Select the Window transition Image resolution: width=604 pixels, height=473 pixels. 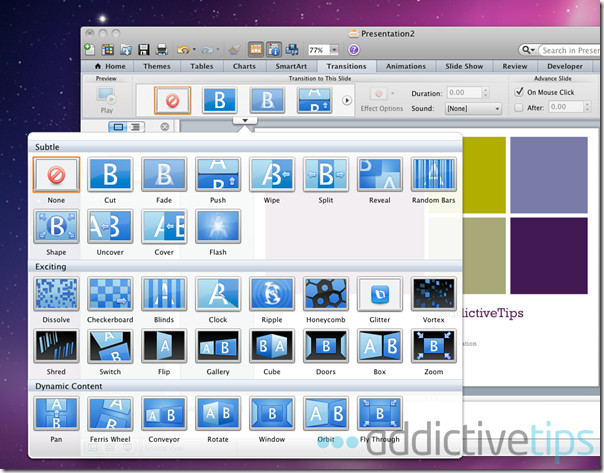[x=272, y=414]
